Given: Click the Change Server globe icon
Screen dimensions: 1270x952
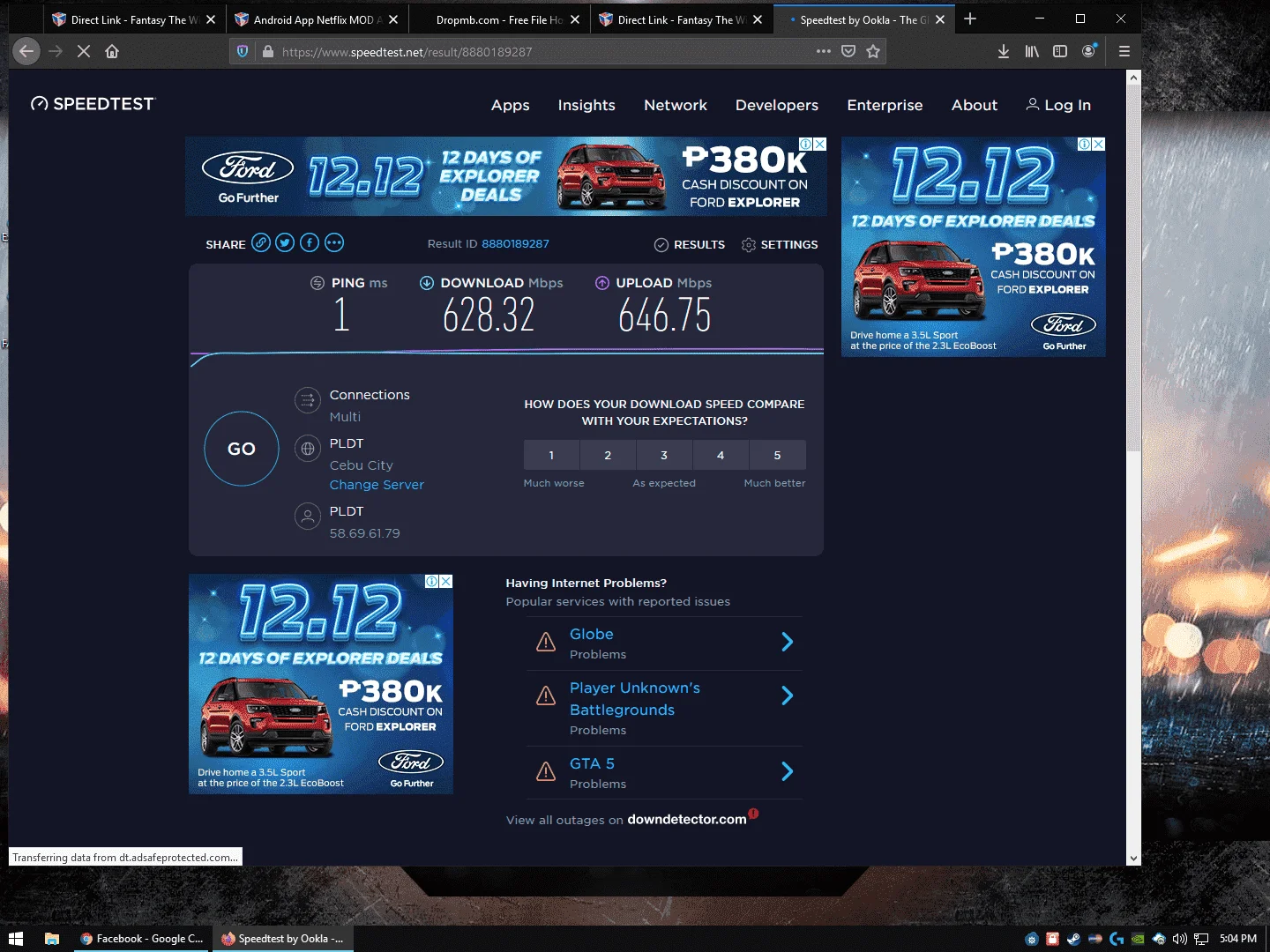Looking at the screenshot, I should click(x=308, y=449).
